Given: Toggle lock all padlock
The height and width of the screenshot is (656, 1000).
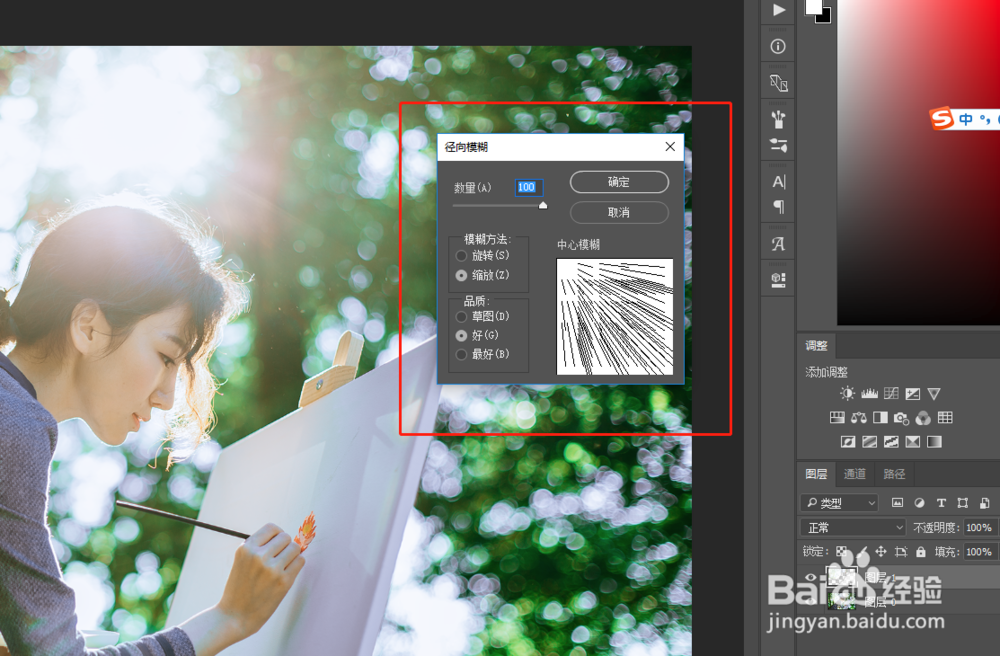Looking at the screenshot, I should (x=920, y=551).
